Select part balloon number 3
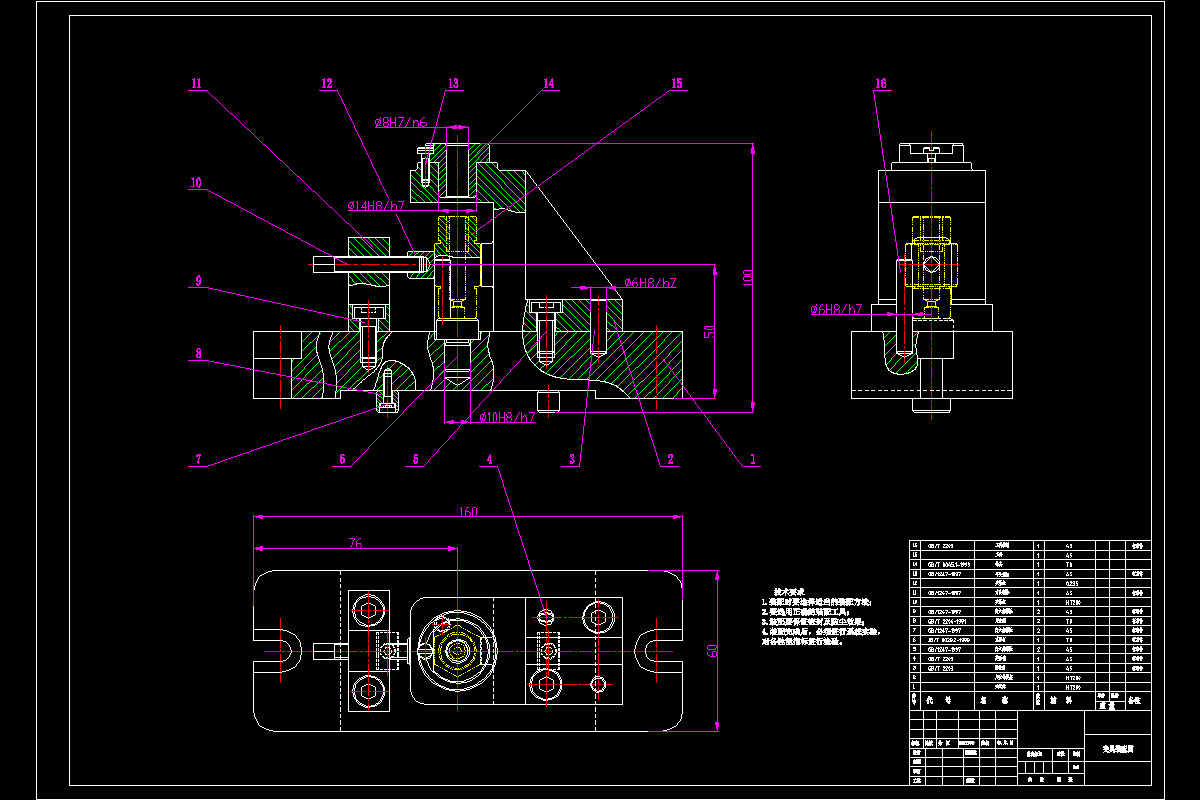 tap(572, 459)
